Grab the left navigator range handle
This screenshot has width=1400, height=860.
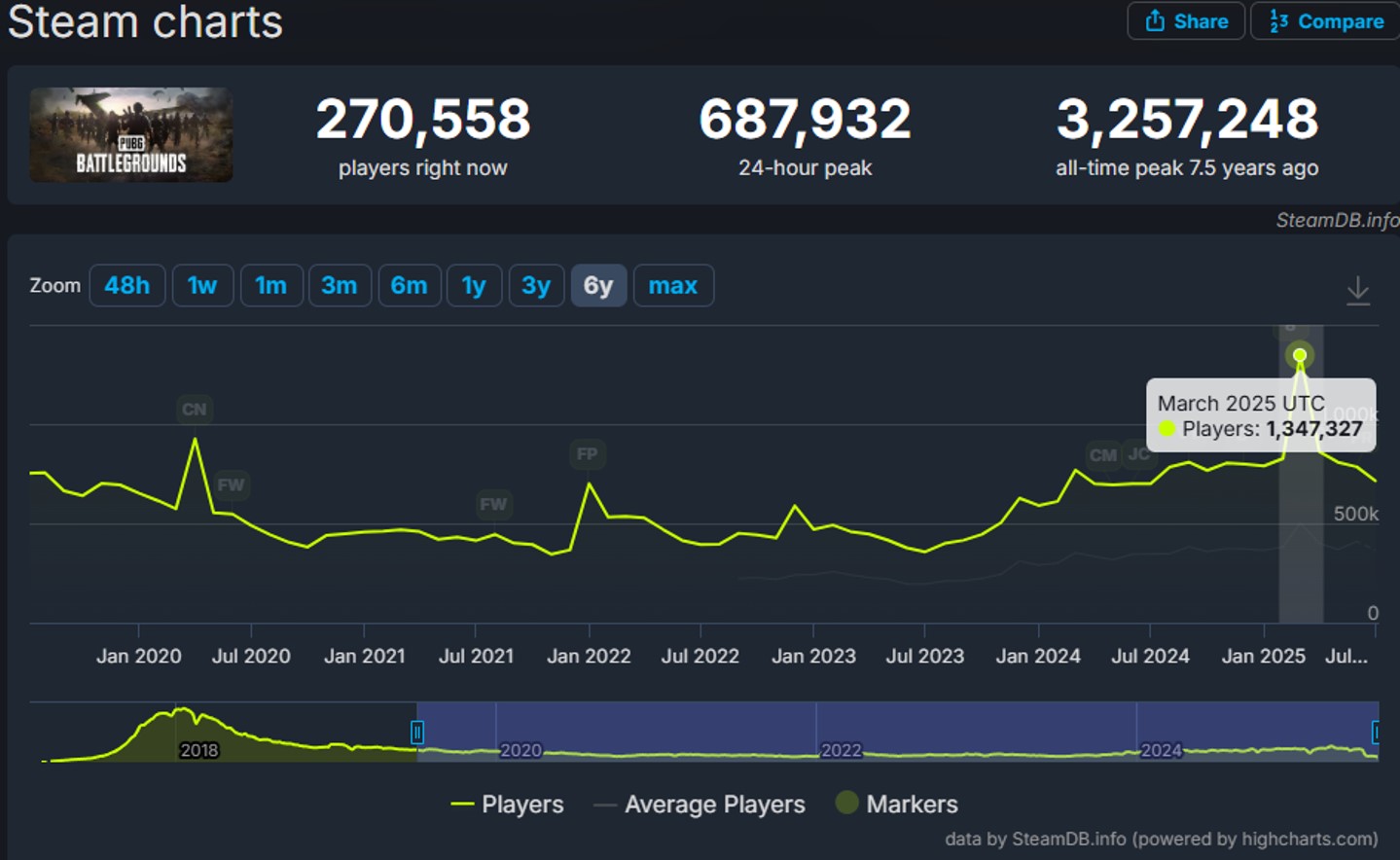coord(417,732)
